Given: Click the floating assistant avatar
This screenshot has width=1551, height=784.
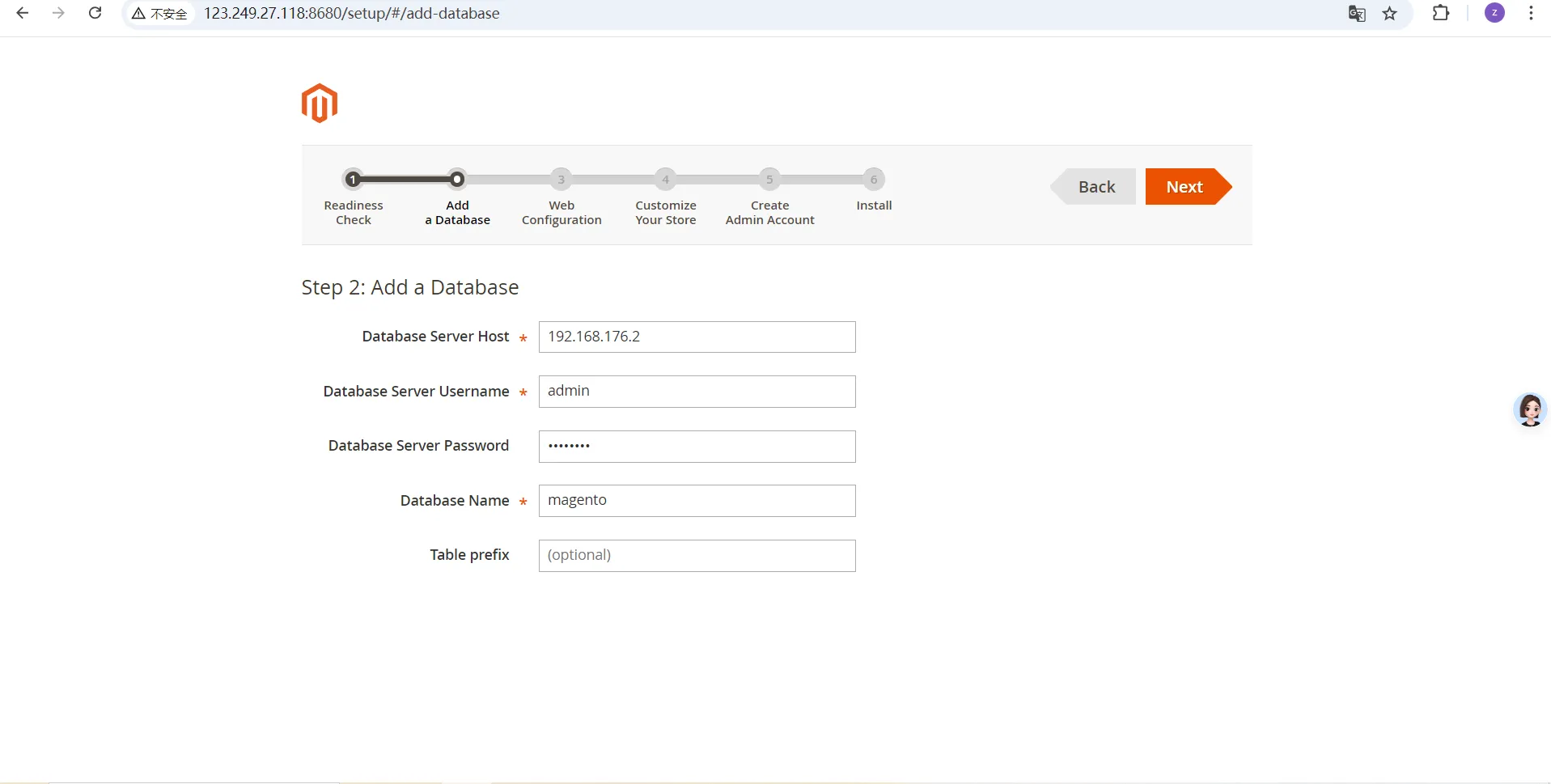Looking at the screenshot, I should [1530, 410].
